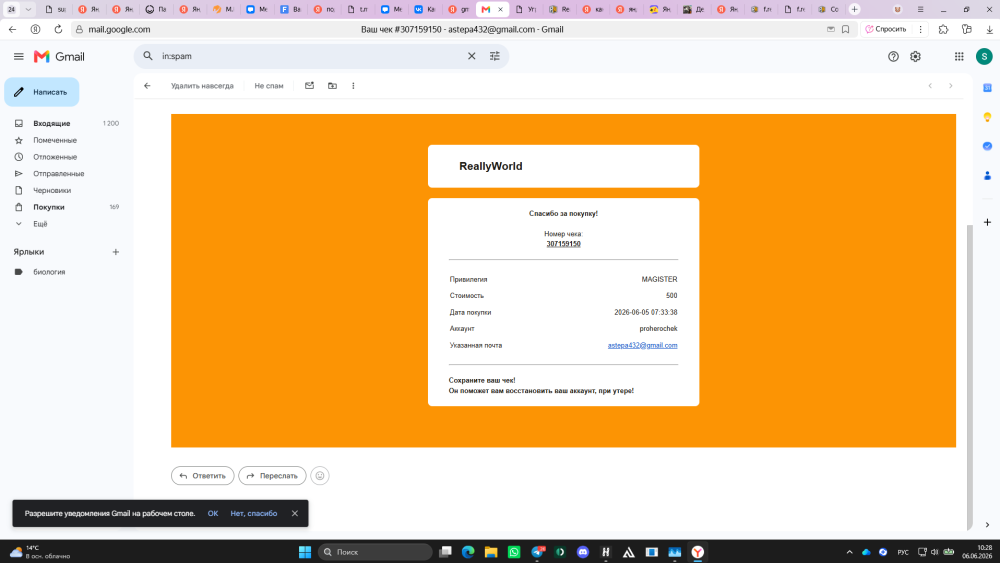Click the Gmail logo

click(59, 57)
